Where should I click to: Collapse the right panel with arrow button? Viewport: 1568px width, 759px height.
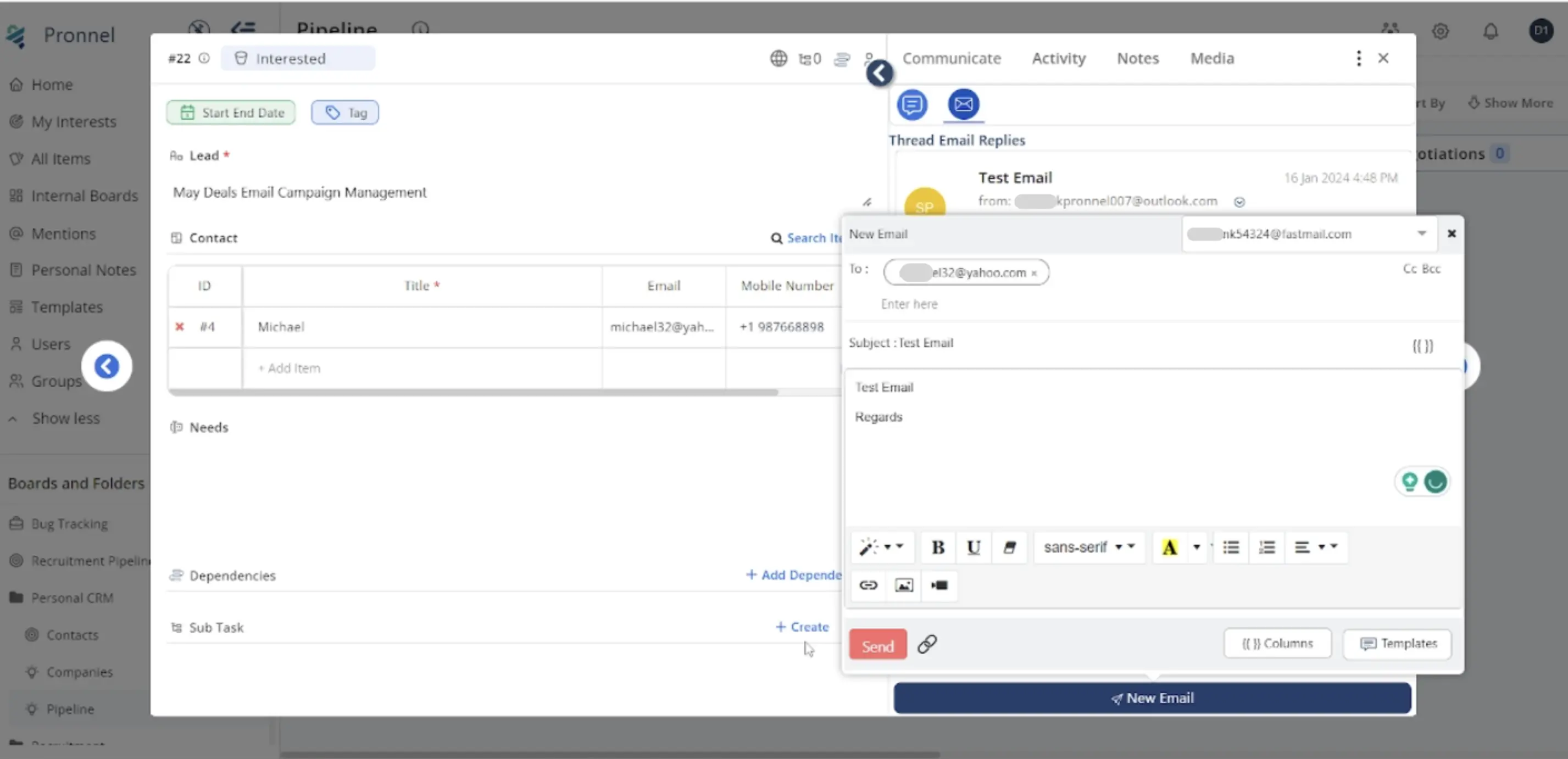[x=880, y=74]
